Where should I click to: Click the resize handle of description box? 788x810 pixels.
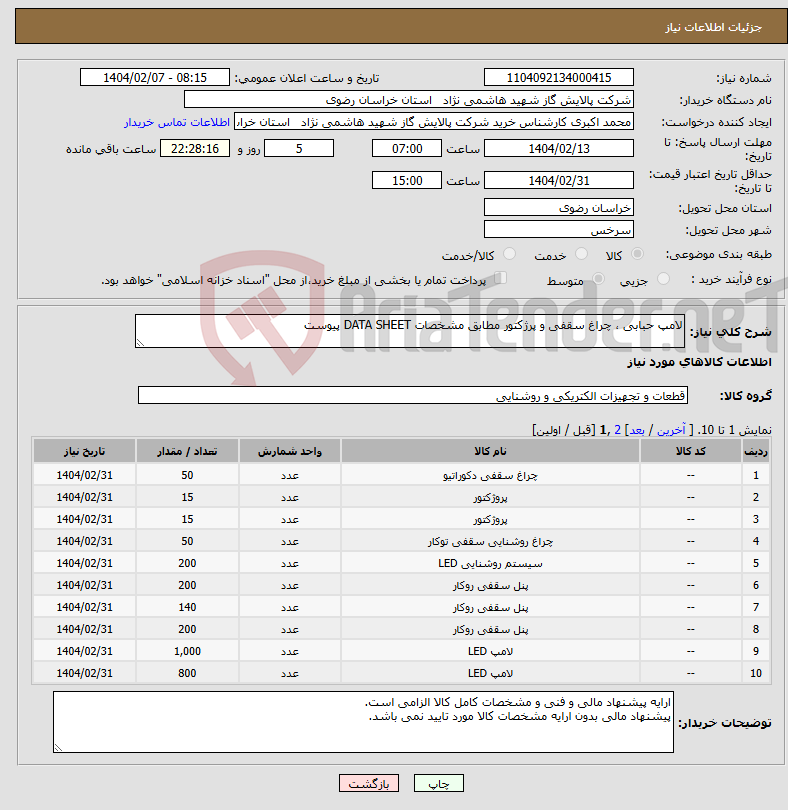point(140,342)
